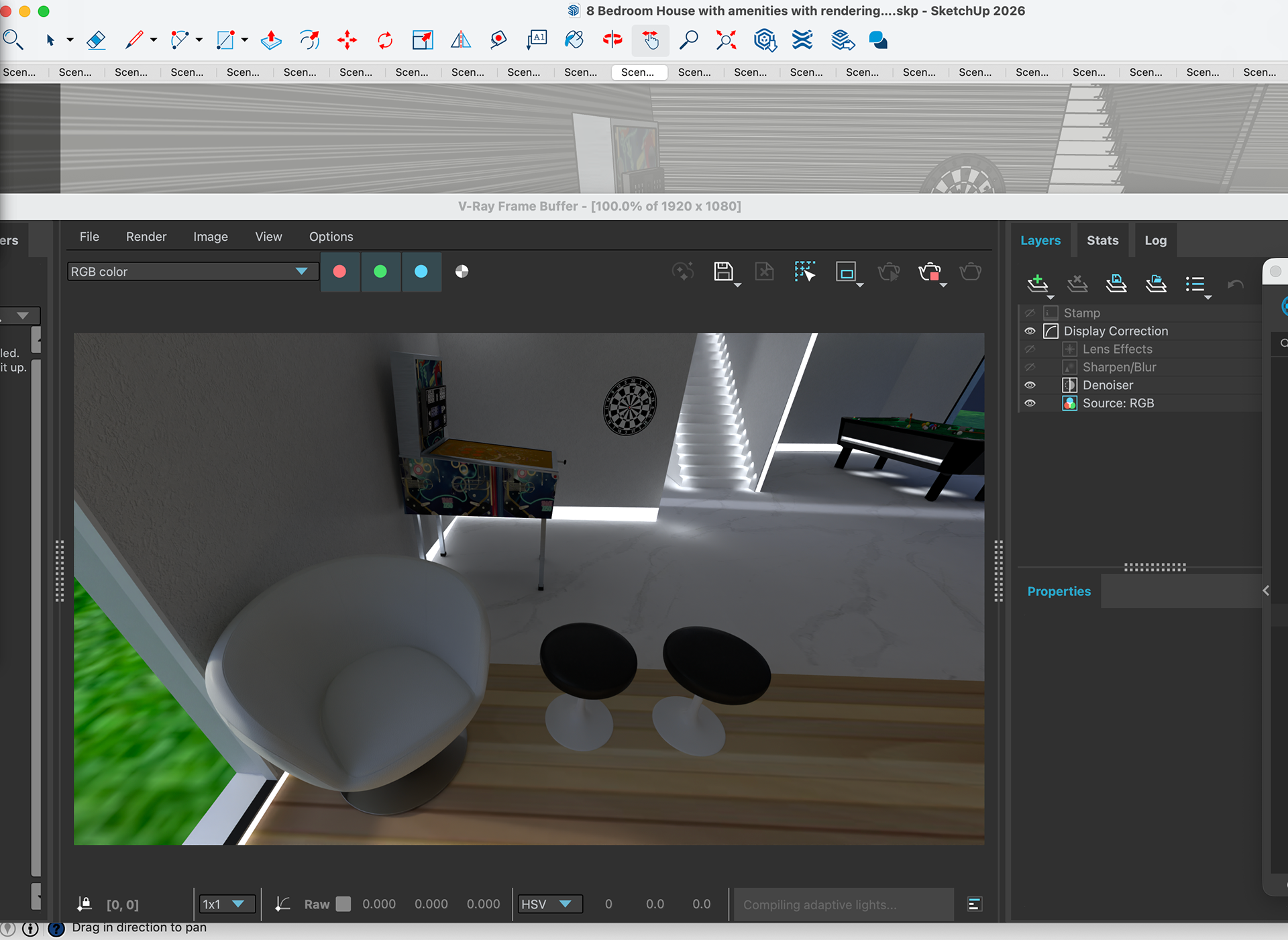Switch to the Stats tab
Viewport: 1288px width, 940px height.
tap(1102, 240)
